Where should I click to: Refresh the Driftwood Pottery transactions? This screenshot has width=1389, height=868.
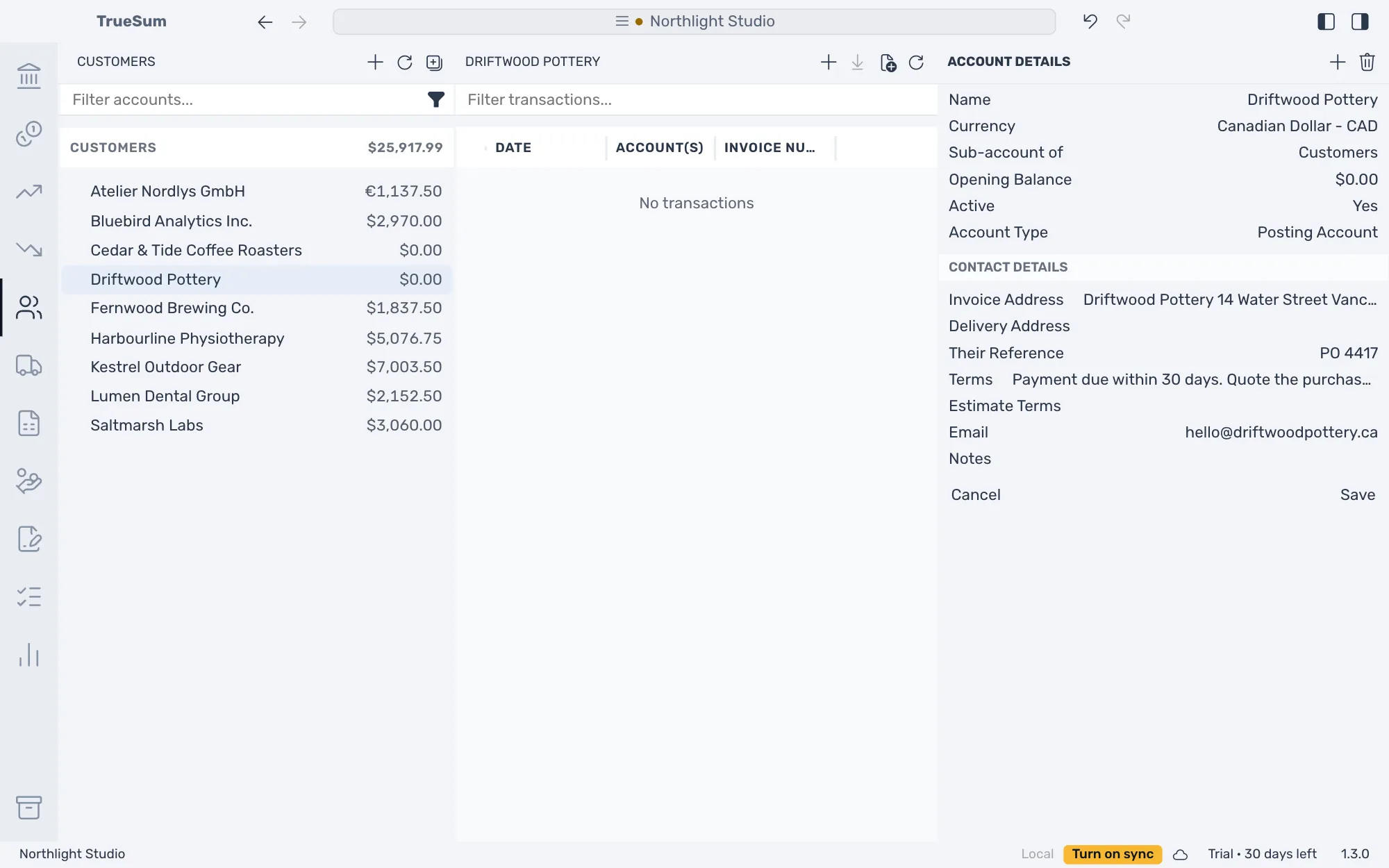pos(916,62)
